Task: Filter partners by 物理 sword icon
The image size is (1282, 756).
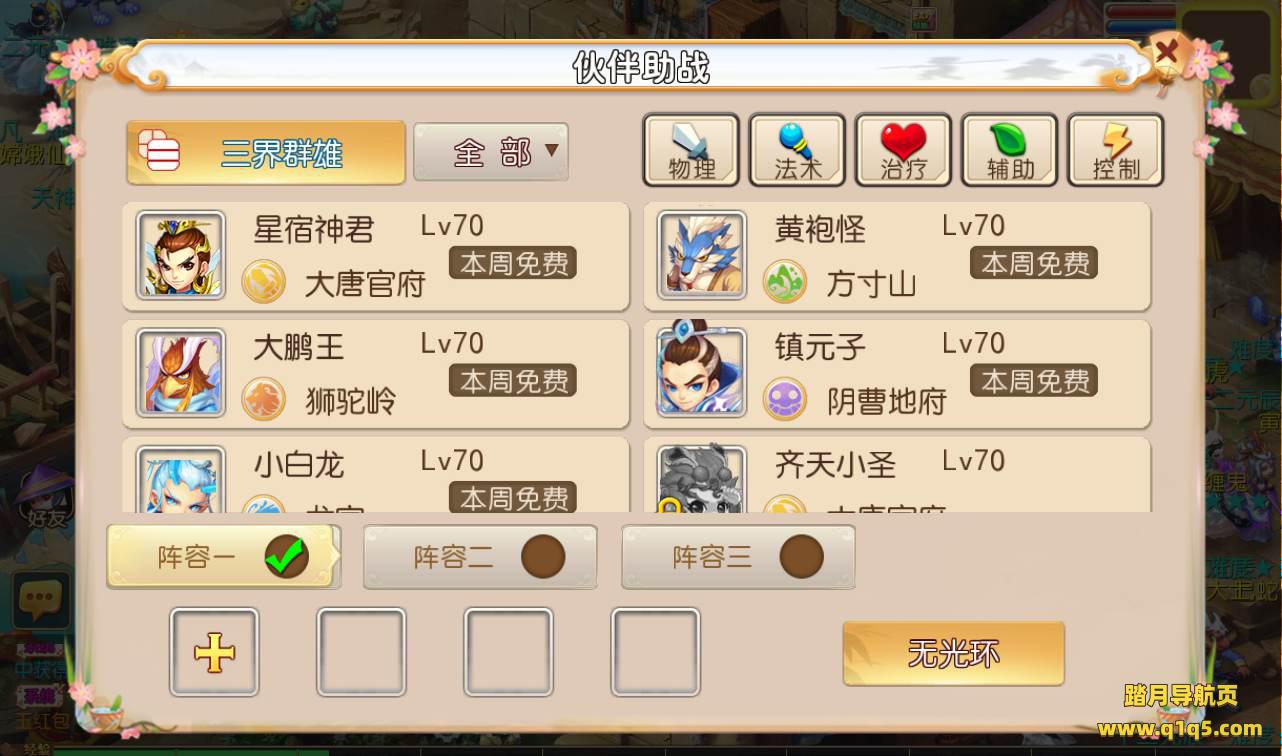Action: [x=691, y=150]
